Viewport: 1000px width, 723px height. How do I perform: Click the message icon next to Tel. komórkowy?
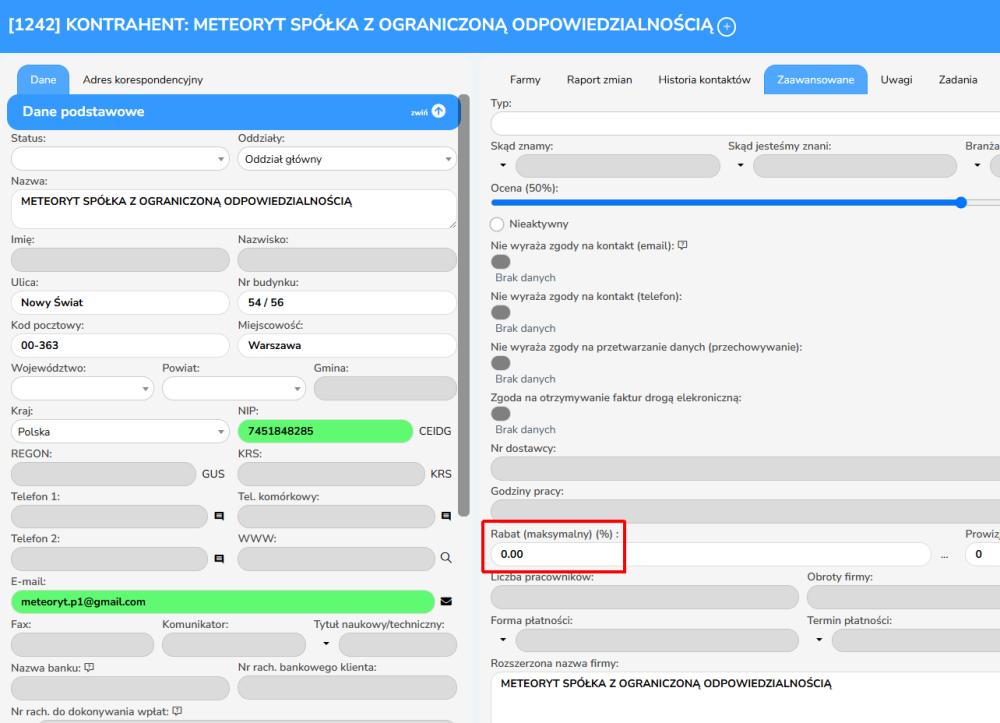pos(446,516)
